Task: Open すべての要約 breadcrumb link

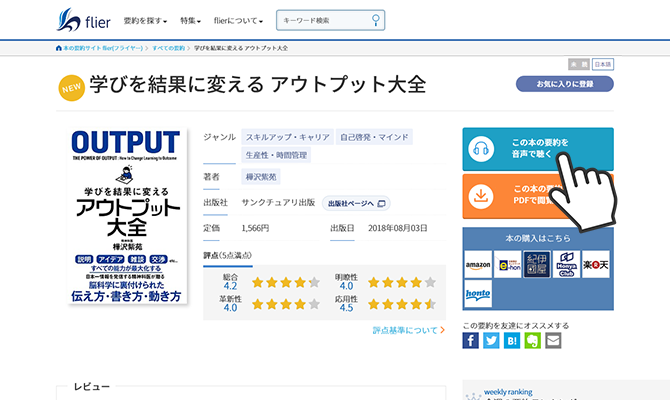Action: tap(168, 48)
